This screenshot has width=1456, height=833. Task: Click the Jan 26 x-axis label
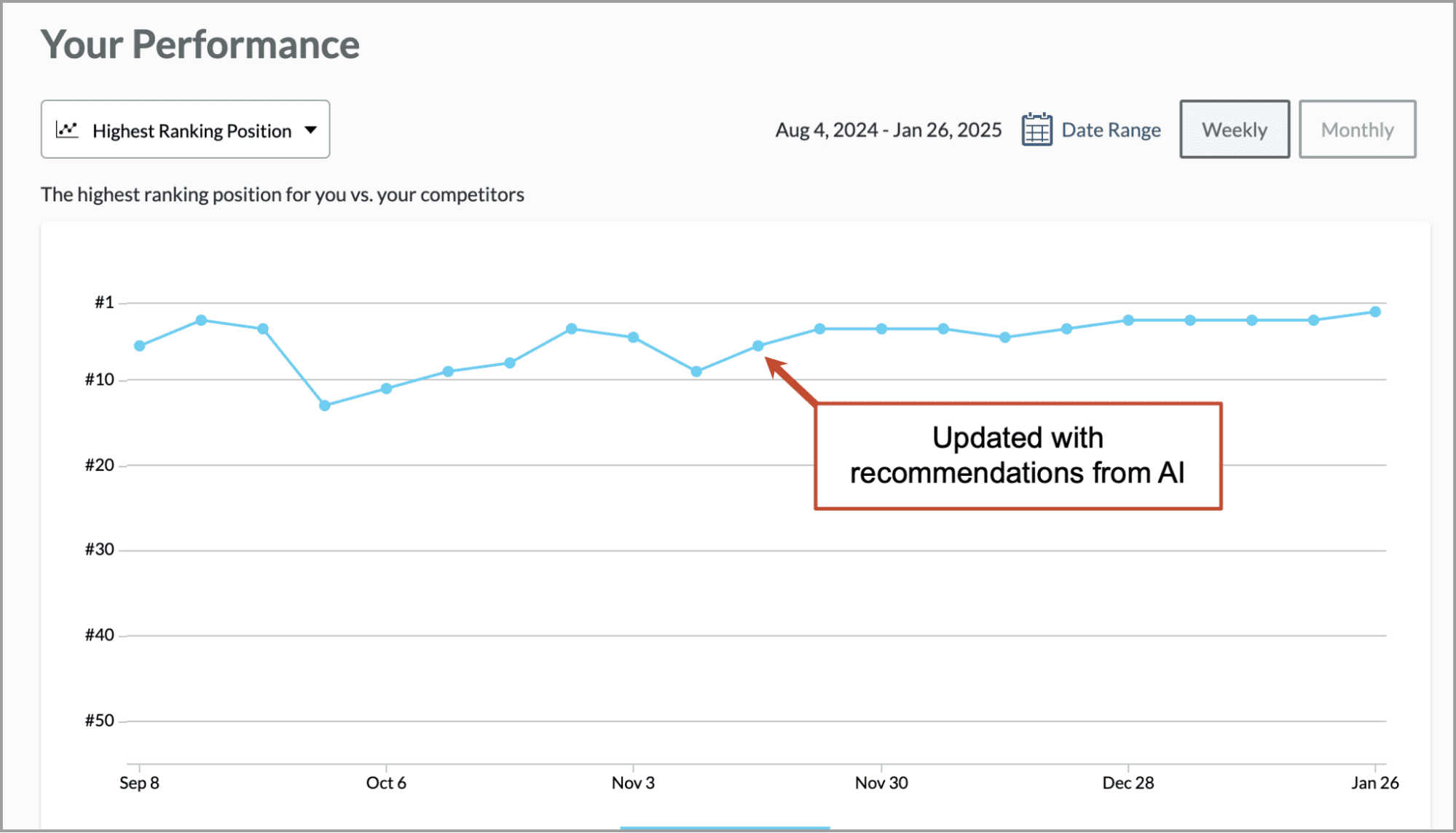pos(1375,783)
